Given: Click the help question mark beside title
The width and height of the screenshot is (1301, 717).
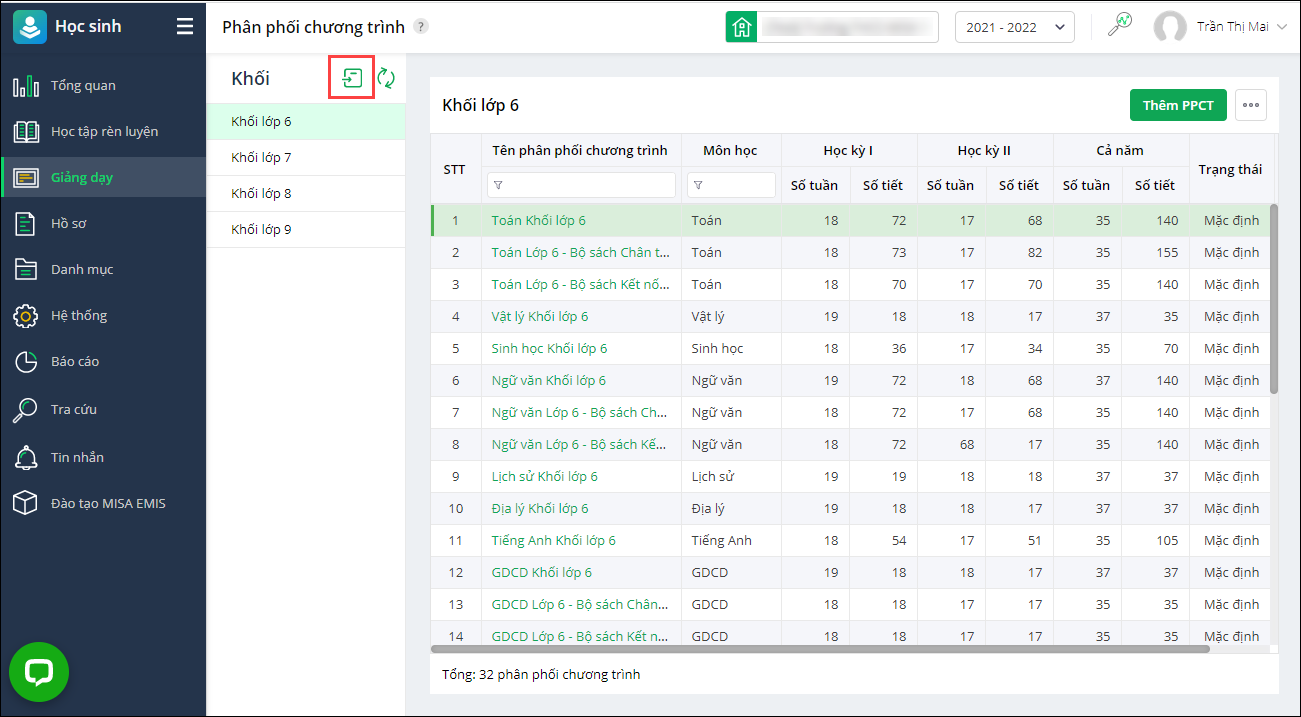Looking at the screenshot, I should point(421,27).
